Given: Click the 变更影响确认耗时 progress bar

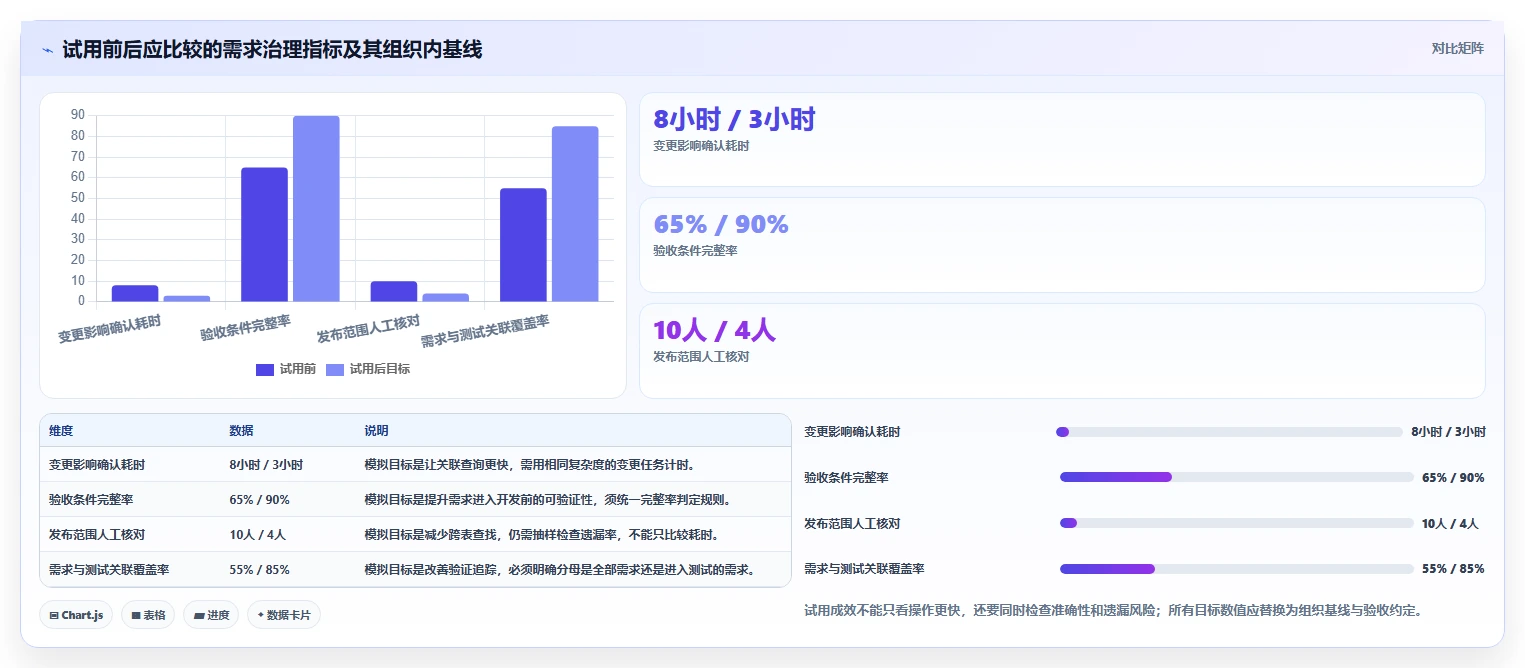Looking at the screenshot, I should (x=1229, y=432).
